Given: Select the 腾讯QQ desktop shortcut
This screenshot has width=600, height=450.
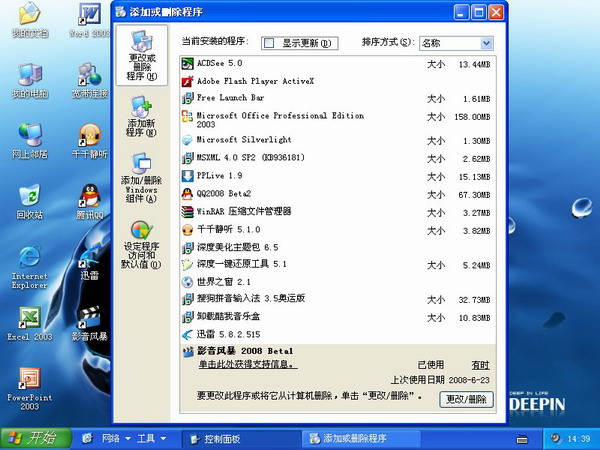Looking at the screenshot, I should point(90,202).
